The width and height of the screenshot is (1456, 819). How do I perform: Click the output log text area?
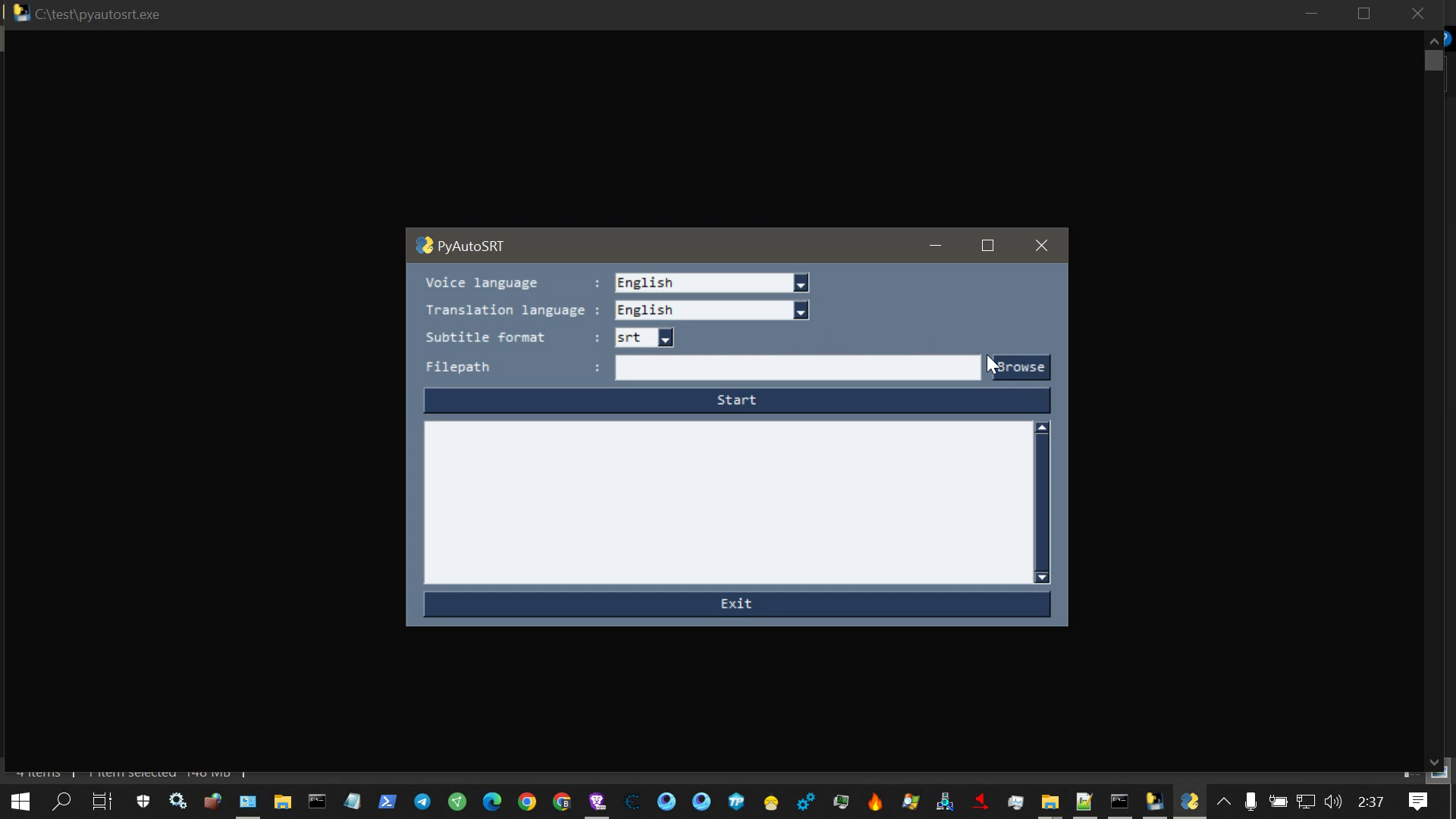pos(729,502)
